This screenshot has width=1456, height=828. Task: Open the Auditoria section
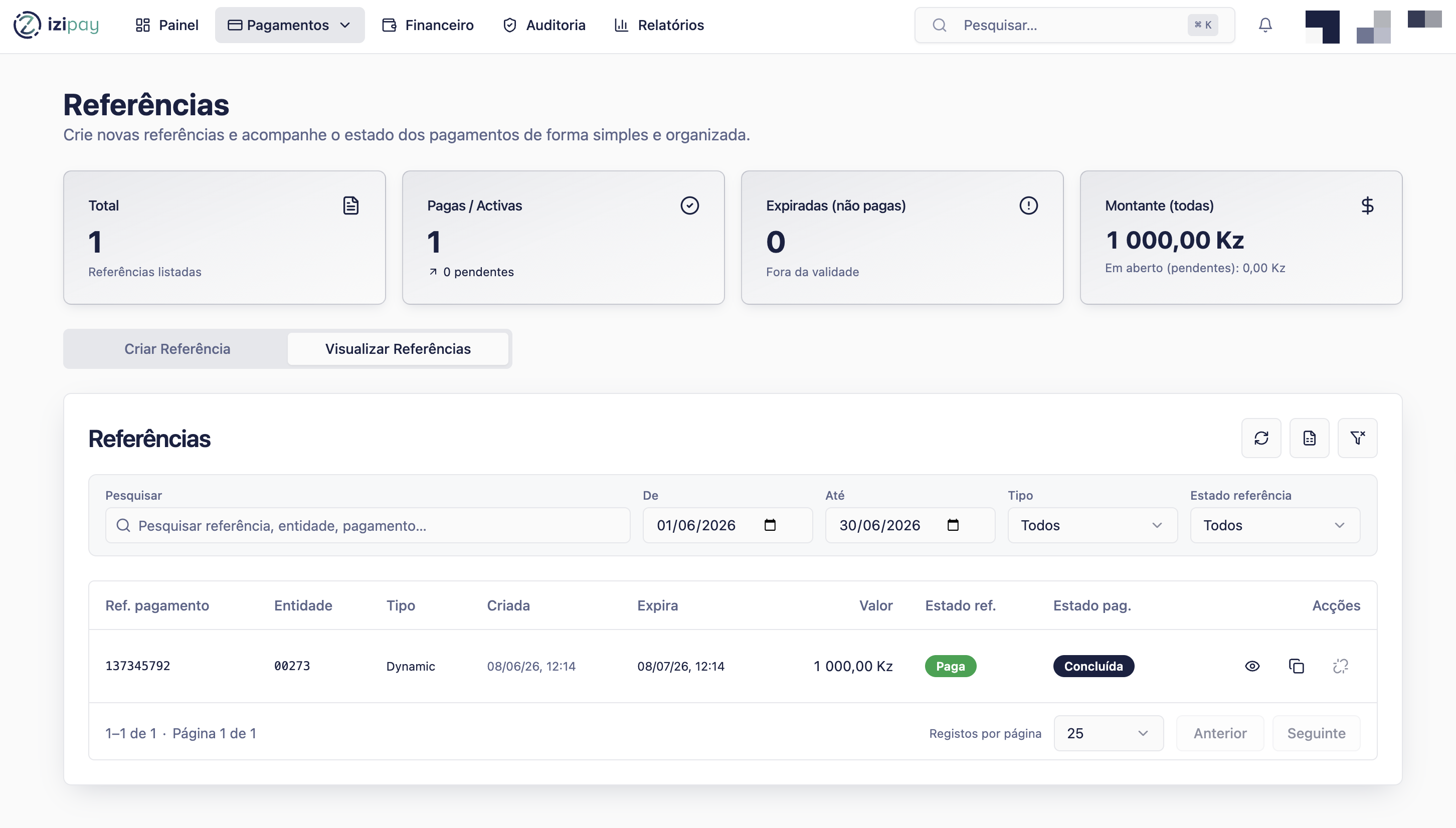pos(544,25)
